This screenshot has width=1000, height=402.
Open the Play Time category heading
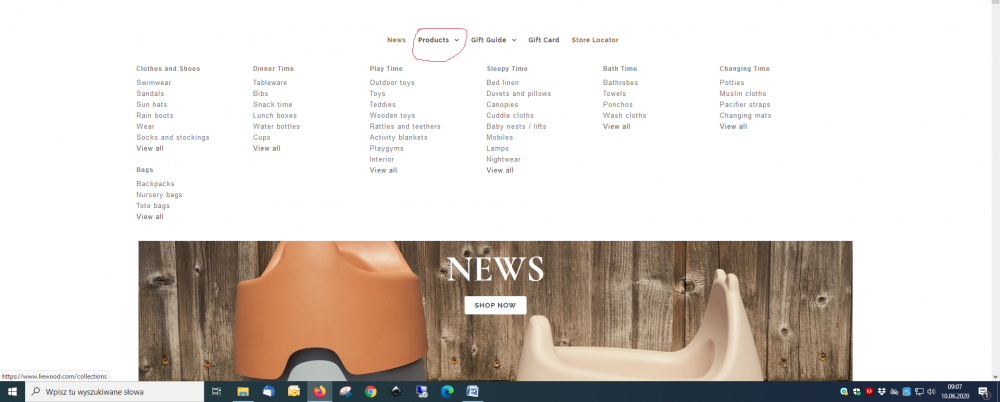click(x=386, y=68)
